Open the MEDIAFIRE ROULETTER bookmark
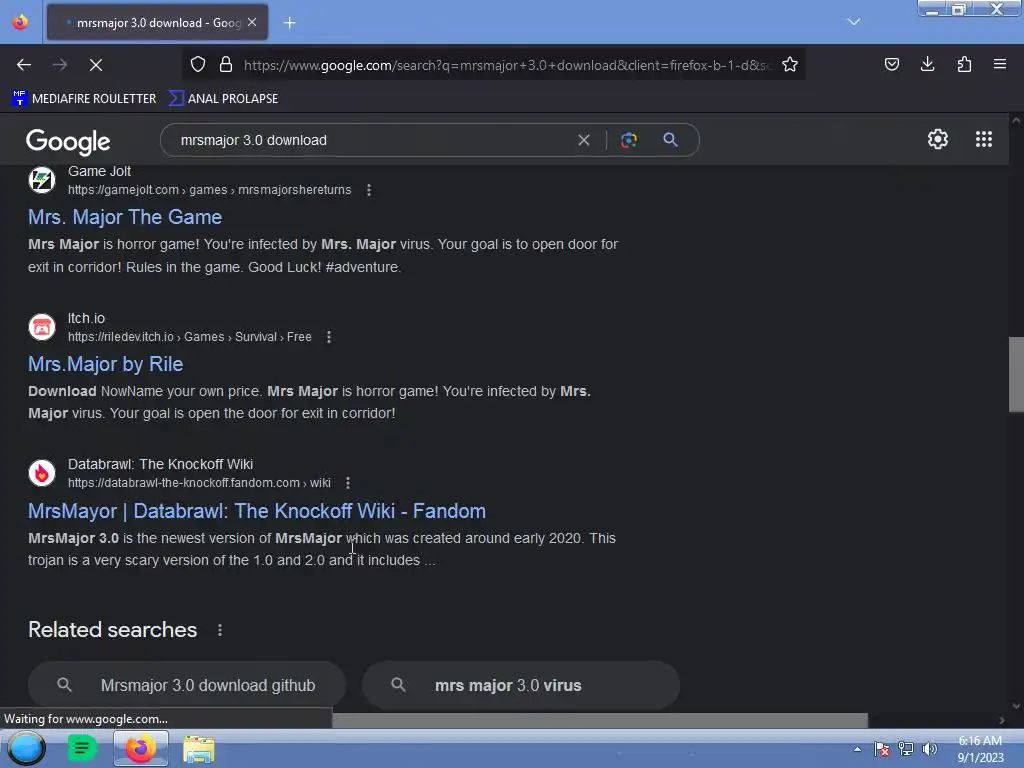This screenshot has width=1024, height=768. pyautogui.click(x=84, y=99)
